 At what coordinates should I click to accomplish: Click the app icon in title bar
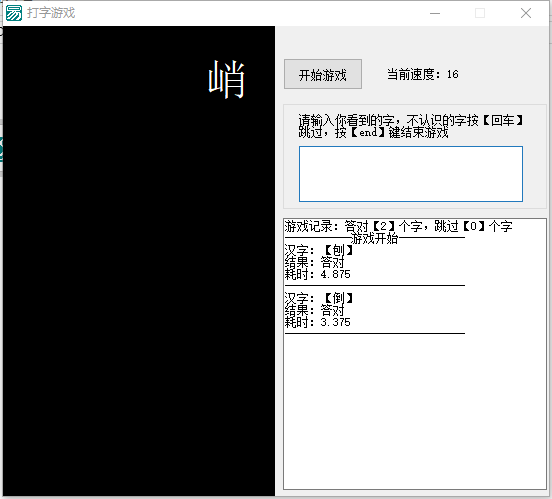14,13
